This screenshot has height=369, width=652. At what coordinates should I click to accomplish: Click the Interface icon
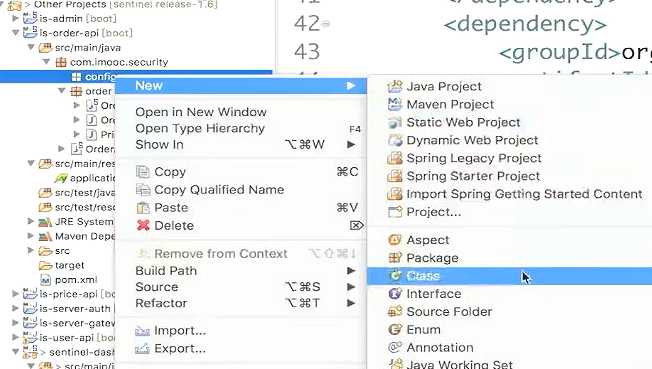tap(395, 293)
